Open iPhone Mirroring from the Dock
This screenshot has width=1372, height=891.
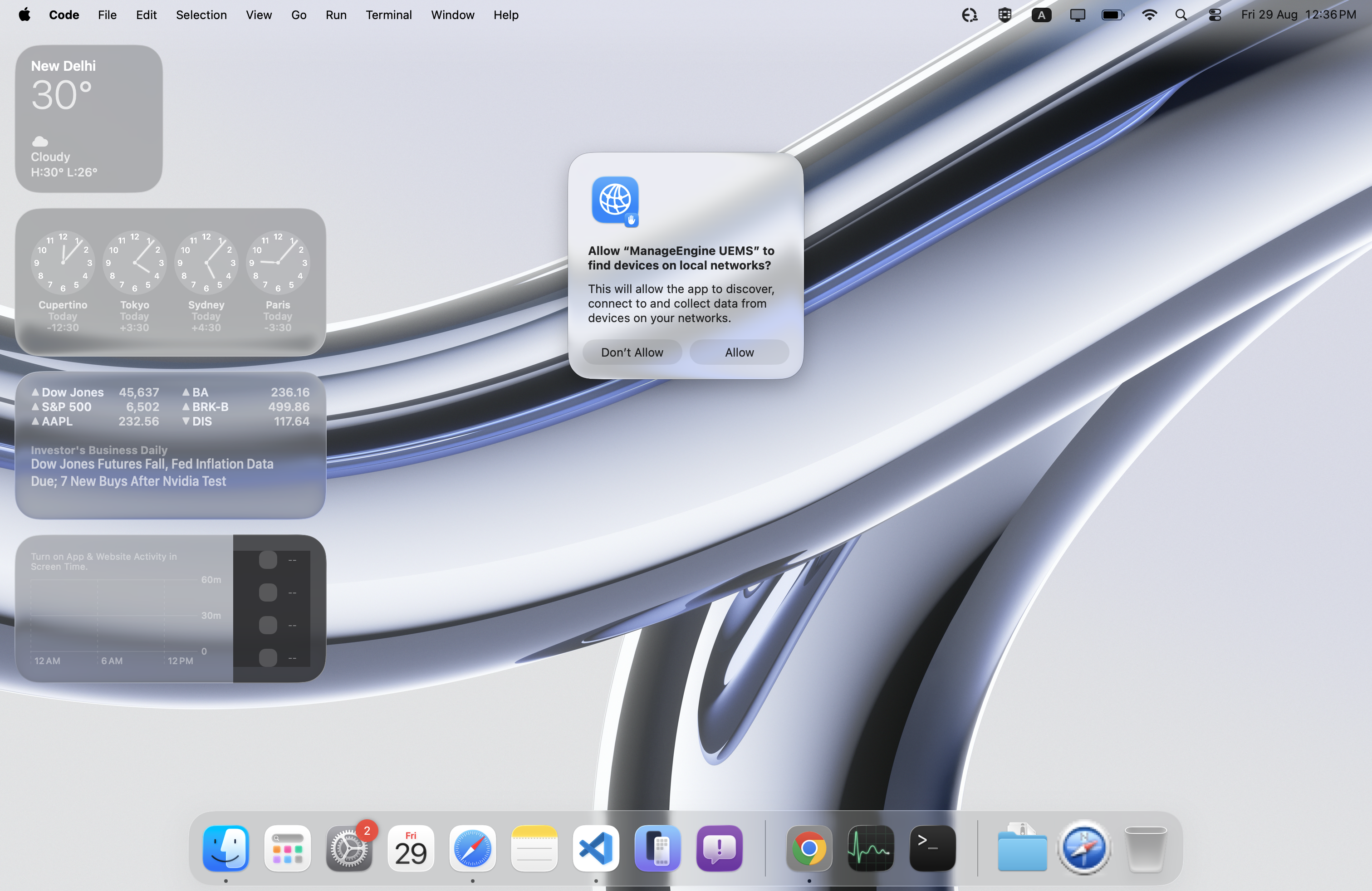click(x=657, y=848)
